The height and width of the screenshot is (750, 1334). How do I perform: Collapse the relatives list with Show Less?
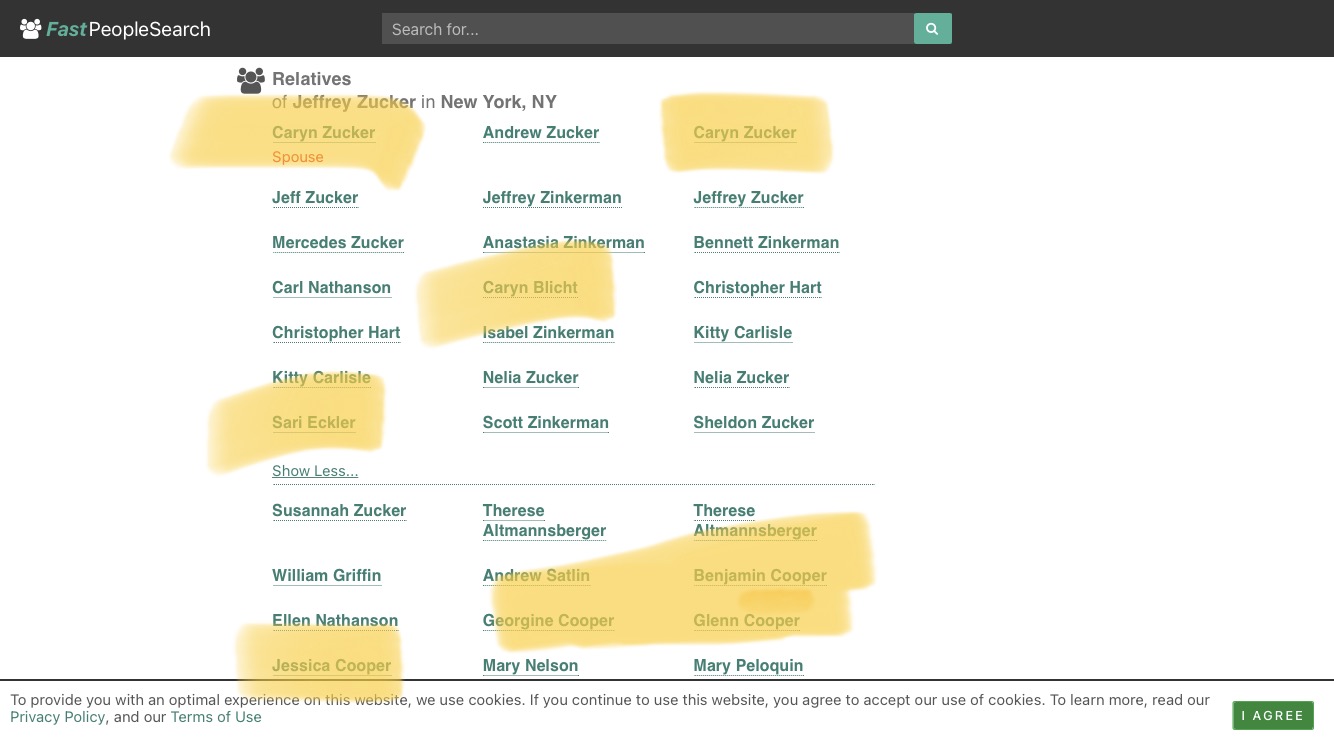click(315, 471)
